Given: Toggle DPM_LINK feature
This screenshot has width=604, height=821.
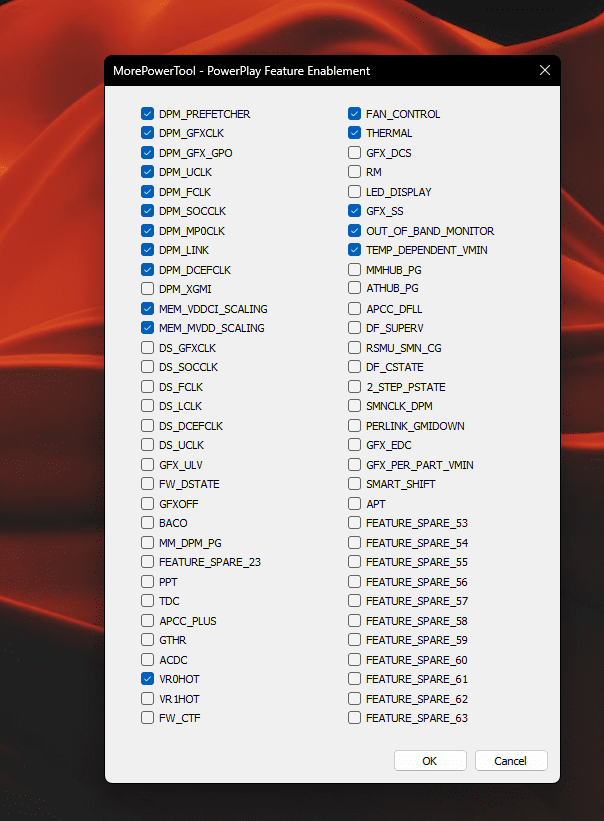Looking at the screenshot, I should click(147, 250).
